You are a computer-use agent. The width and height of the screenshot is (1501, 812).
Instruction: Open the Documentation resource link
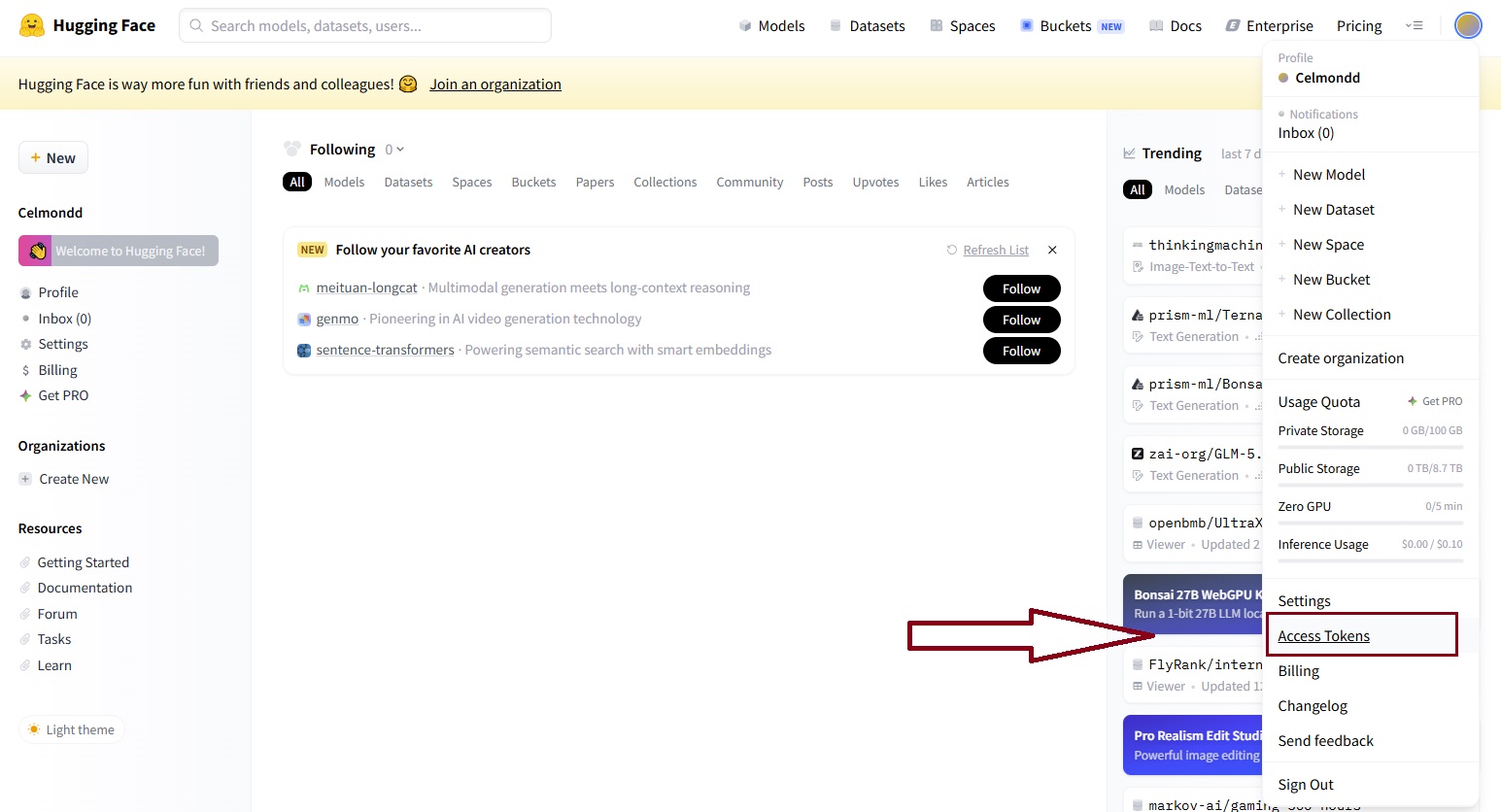tap(85, 588)
